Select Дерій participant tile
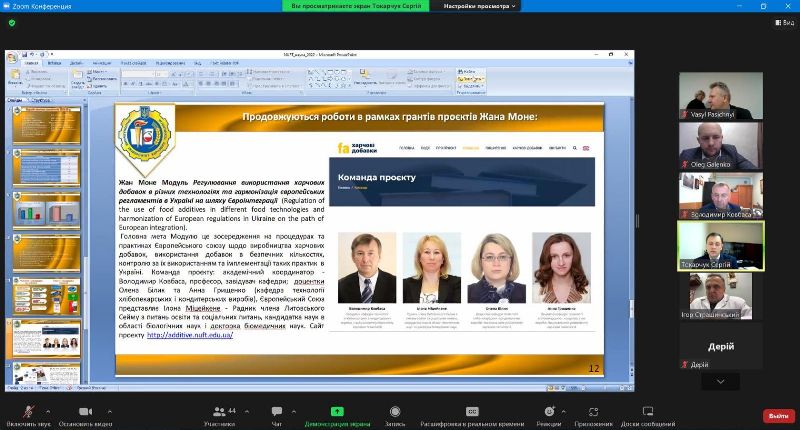Screen dimensions: 800x430 coord(721,346)
